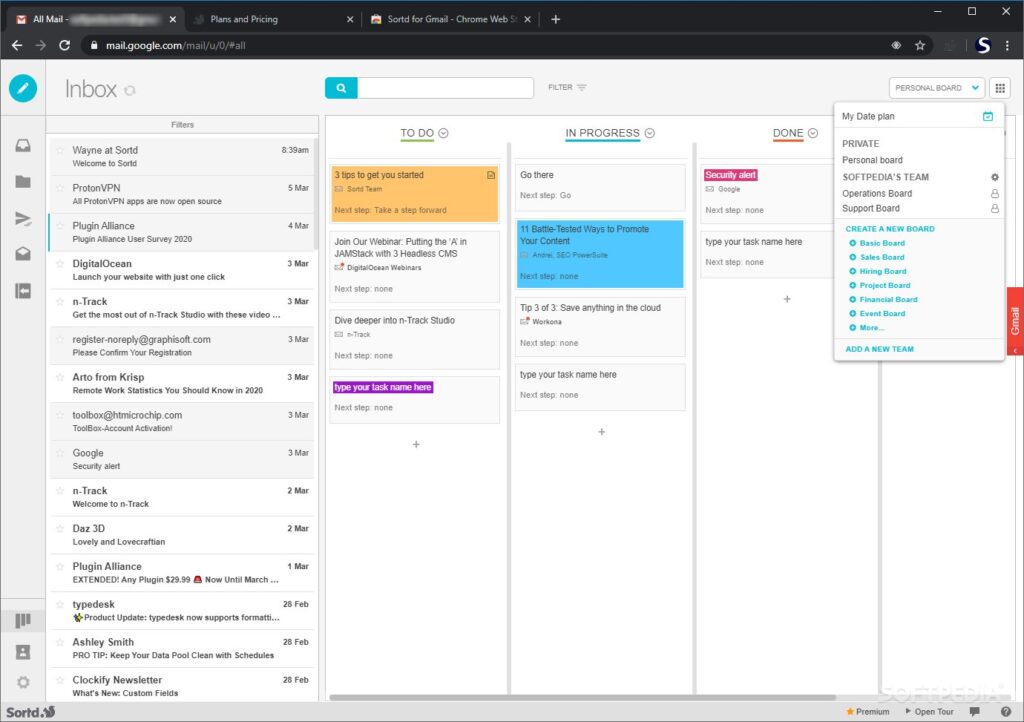The width and height of the screenshot is (1024, 722).
Task: Open the inbox tray icon in the left sidebar
Action: point(23,146)
